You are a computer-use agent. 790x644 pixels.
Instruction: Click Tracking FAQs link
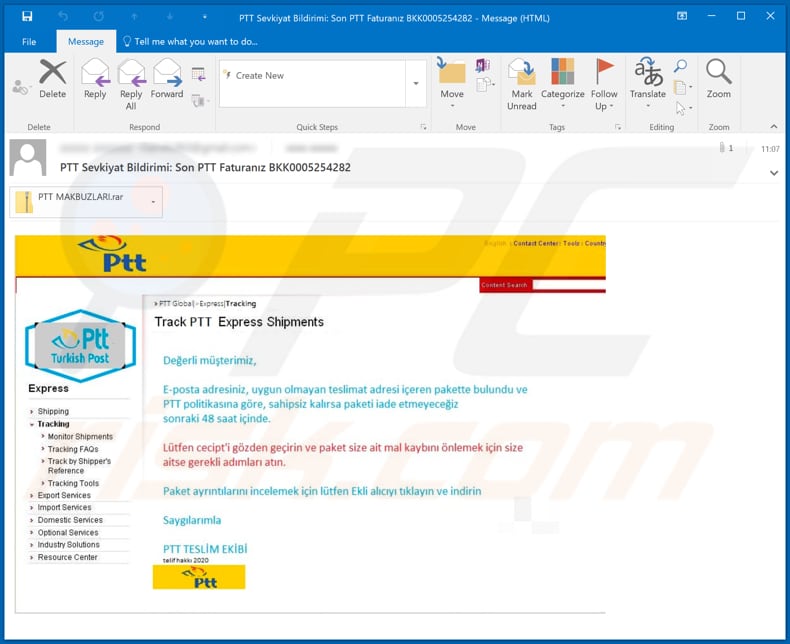[x=73, y=449]
